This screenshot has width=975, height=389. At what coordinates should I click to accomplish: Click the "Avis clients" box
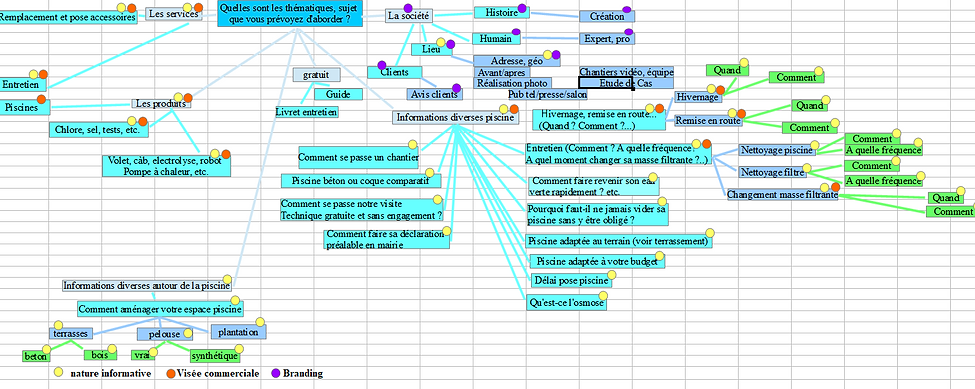coord(435,94)
